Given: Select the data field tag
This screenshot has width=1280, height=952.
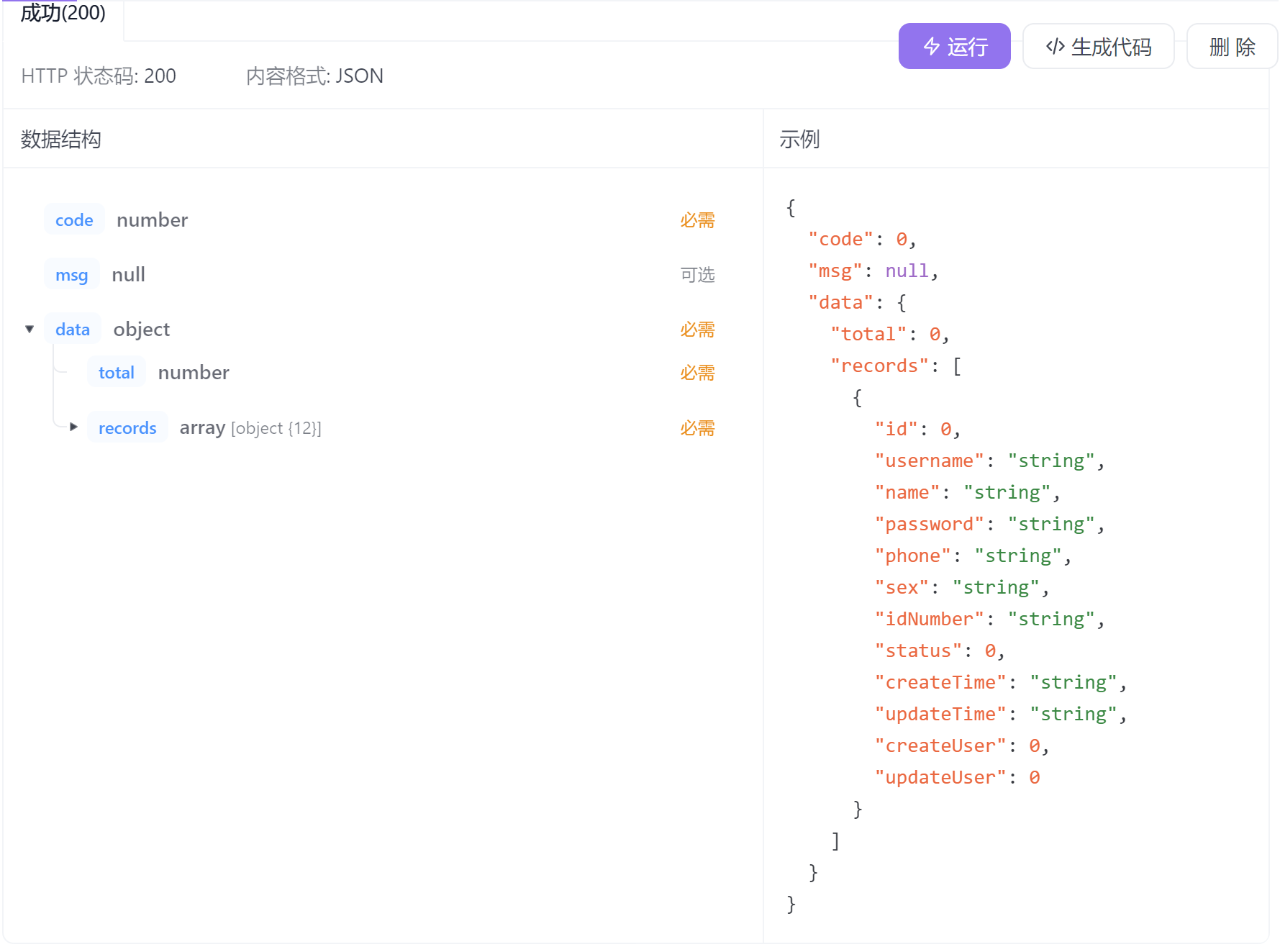Looking at the screenshot, I should pyautogui.click(x=73, y=330).
